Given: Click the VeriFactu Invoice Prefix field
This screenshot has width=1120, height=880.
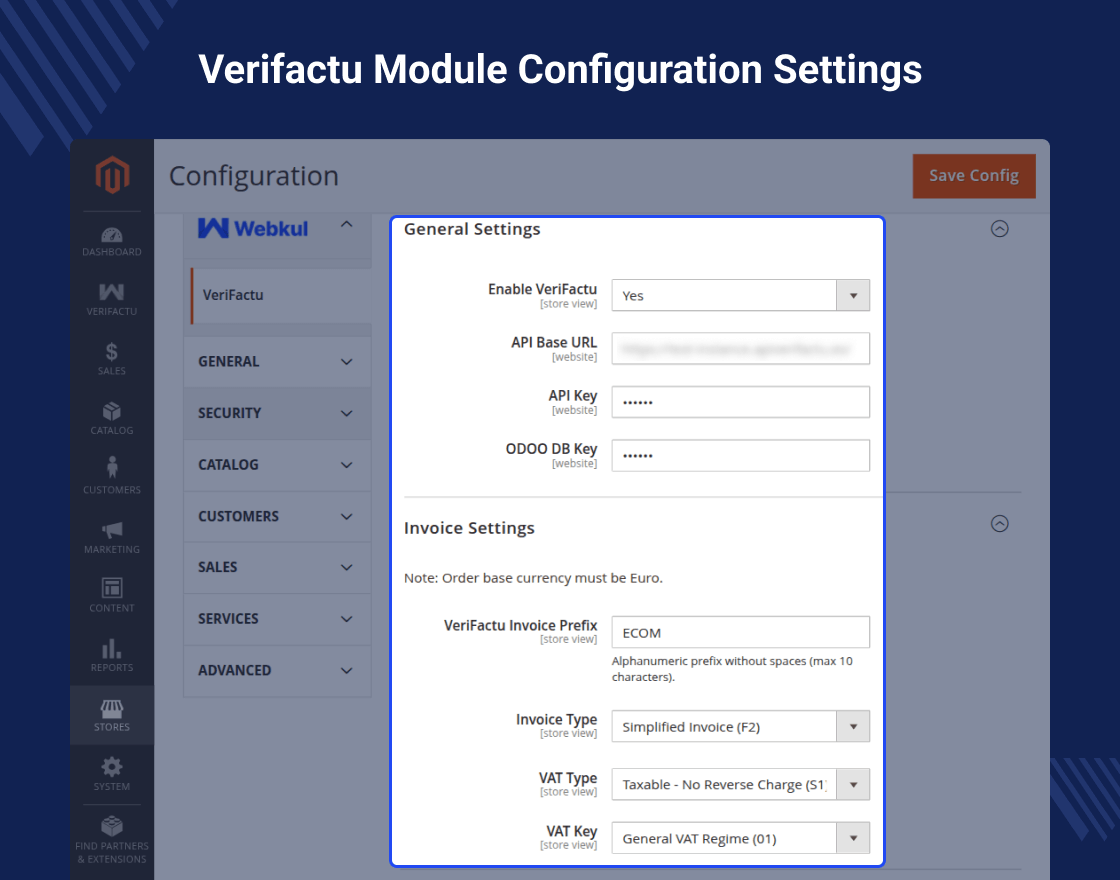Looking at the screenshot, I should (740, 632).
